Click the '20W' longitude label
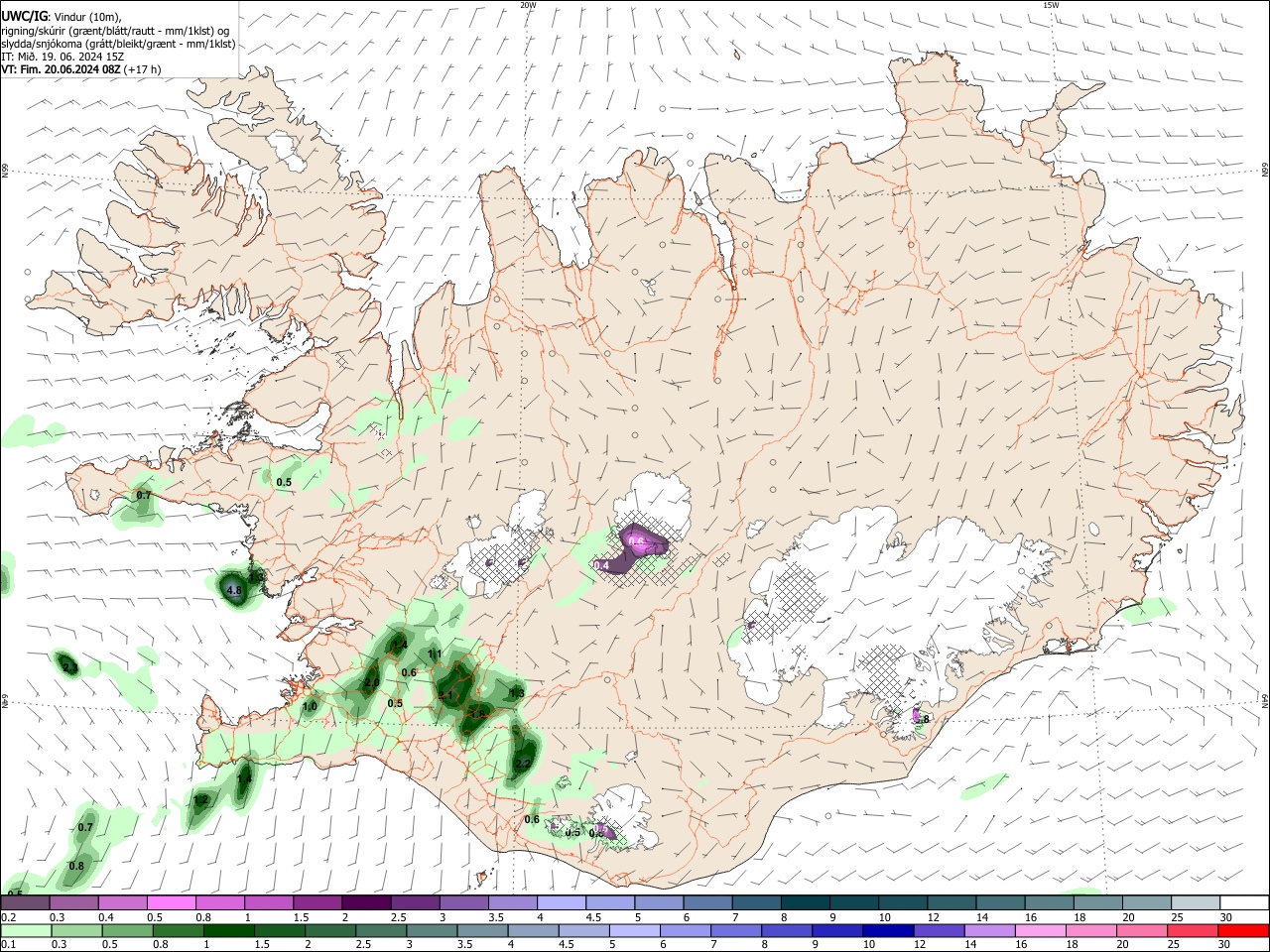1270x952 pixels. [528, 5]
